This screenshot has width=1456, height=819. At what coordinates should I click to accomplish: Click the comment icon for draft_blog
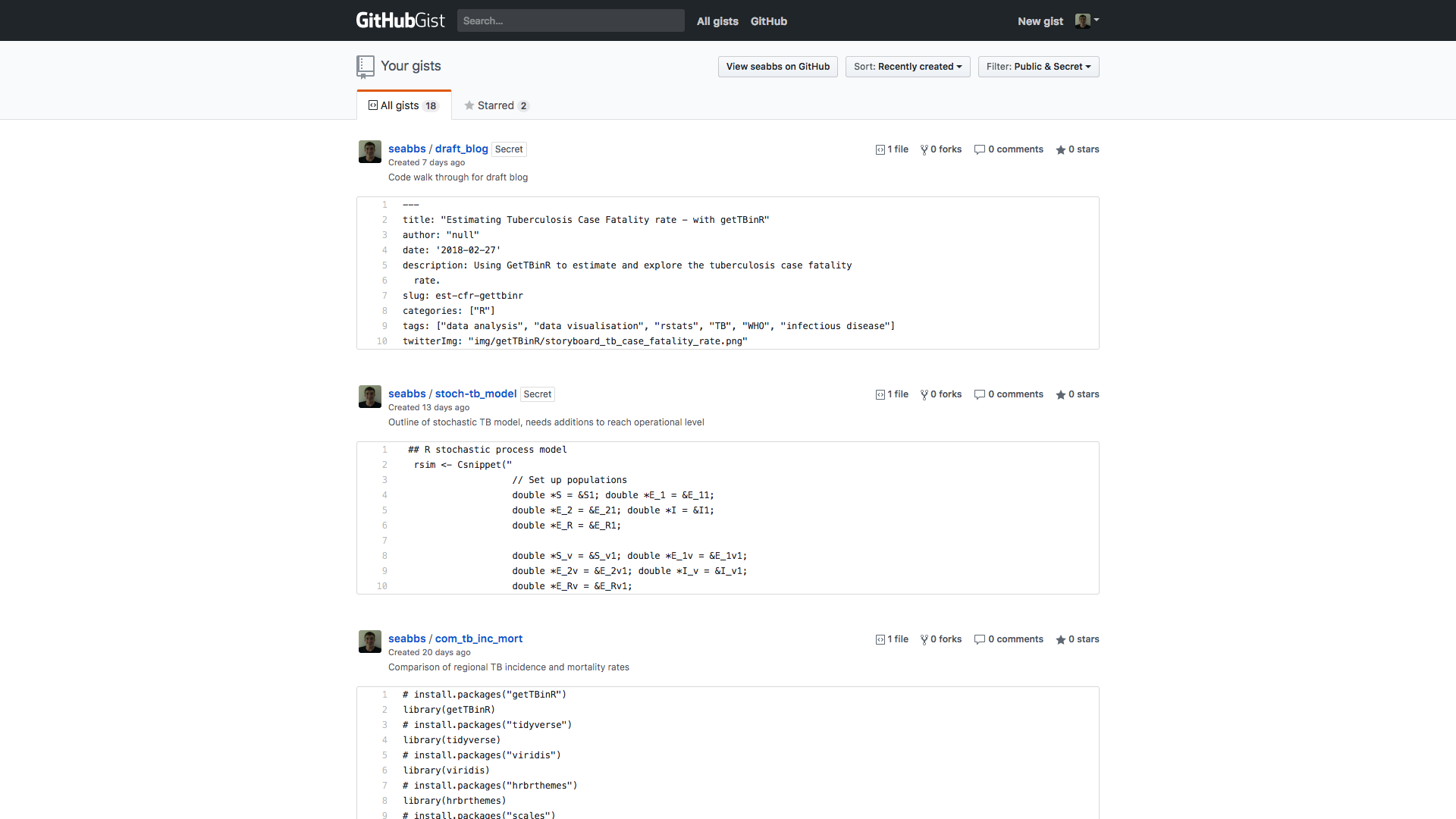(x=979, y=149)
